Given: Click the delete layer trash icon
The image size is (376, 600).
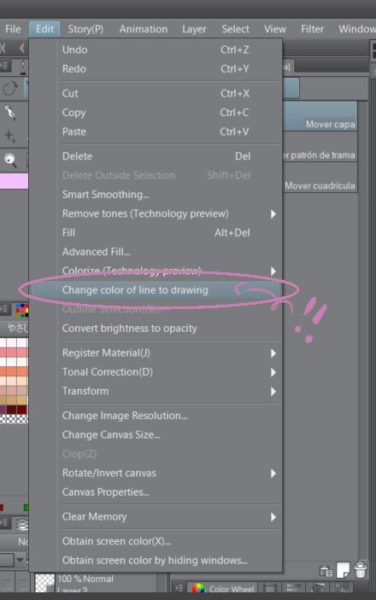Looking at the screenshot, I should tap(360, 570).
